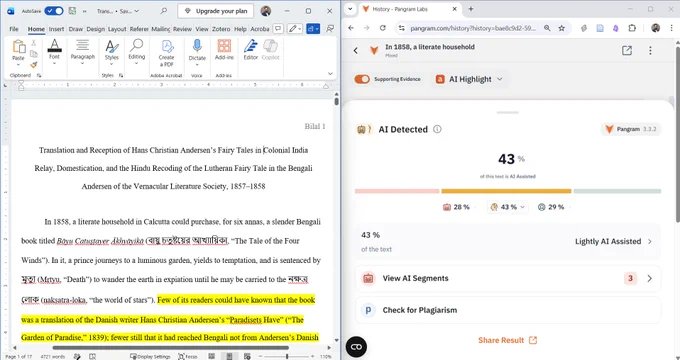Open Lightly AI Assisted details
Viewport: 680px width, 360px height.
(613, 241)
